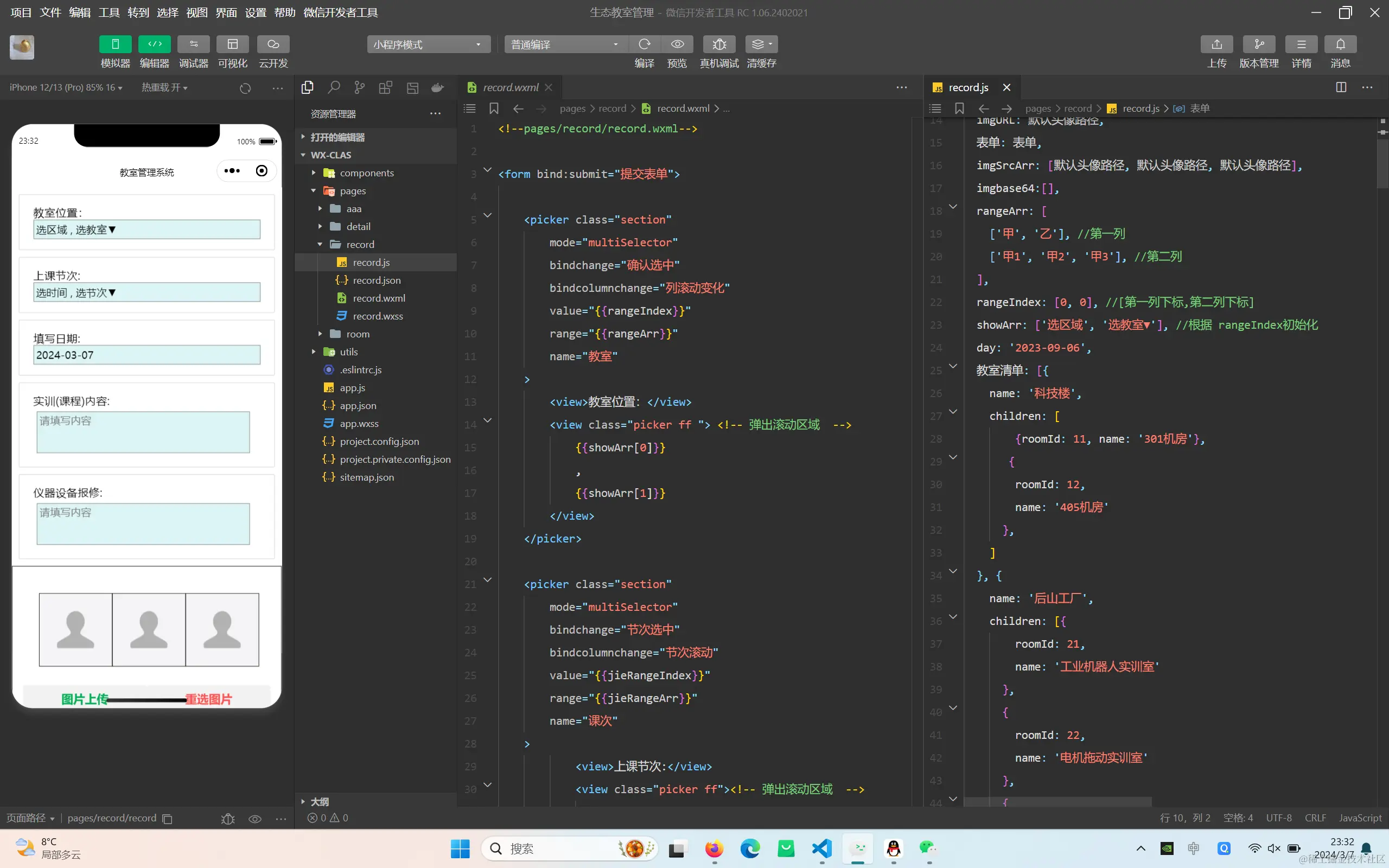Viewport: 1389px width, 868px height.
Task: Open the version management (版本管理) icon
Action: [1258, 44]
